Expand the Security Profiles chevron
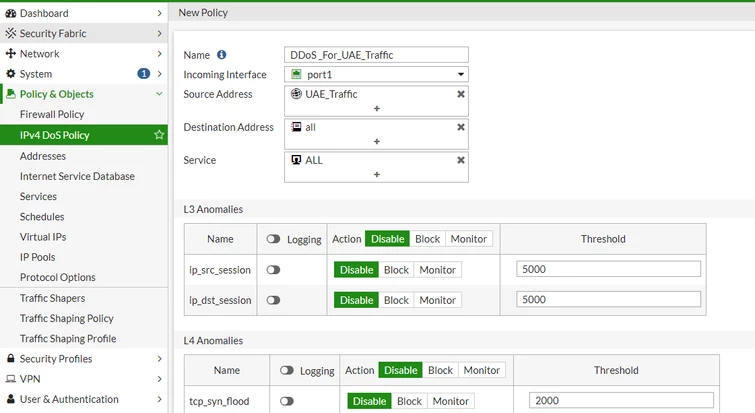 coord(159,359)
